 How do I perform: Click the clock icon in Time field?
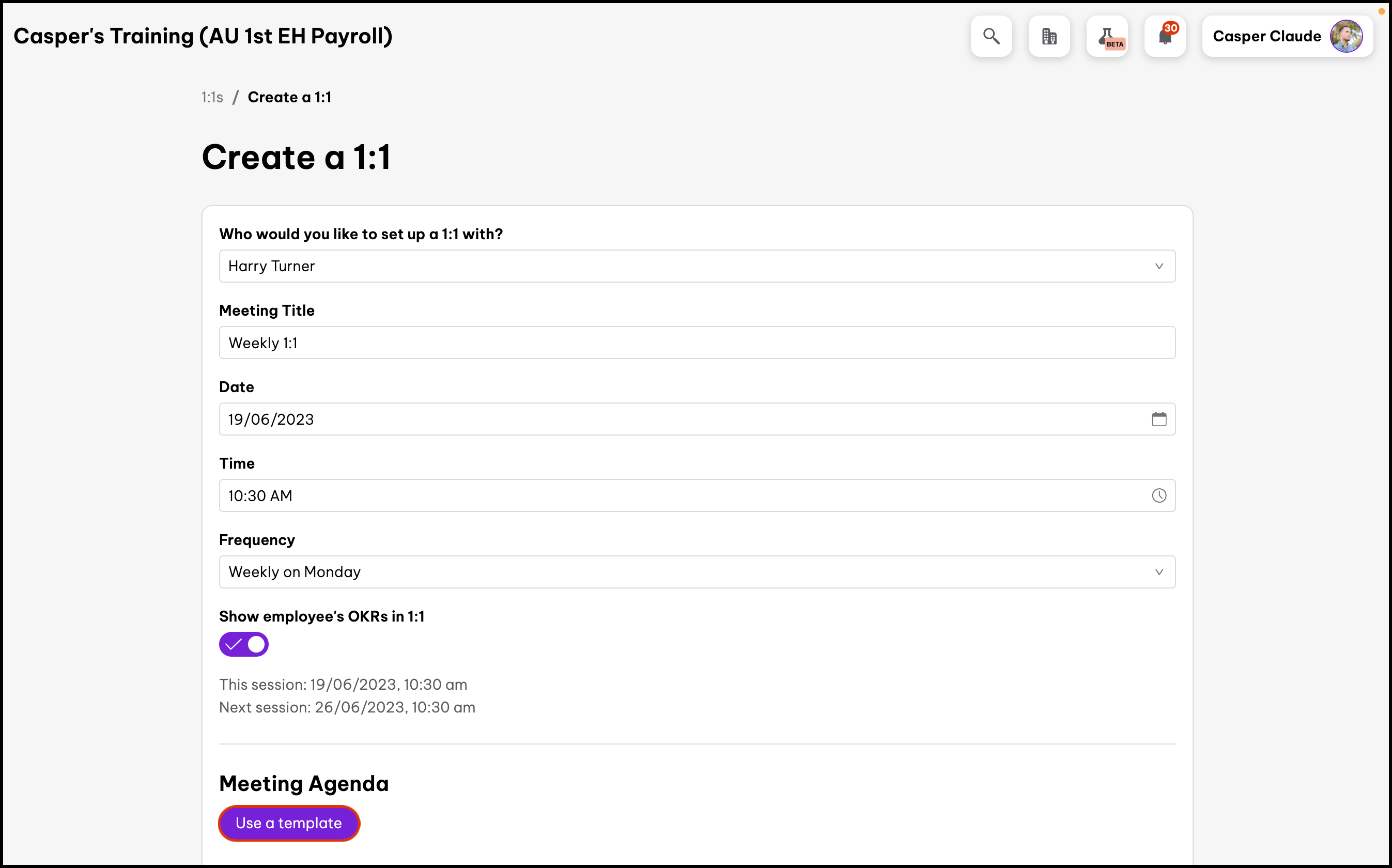pyautogui.click(x=1159, y=495)
